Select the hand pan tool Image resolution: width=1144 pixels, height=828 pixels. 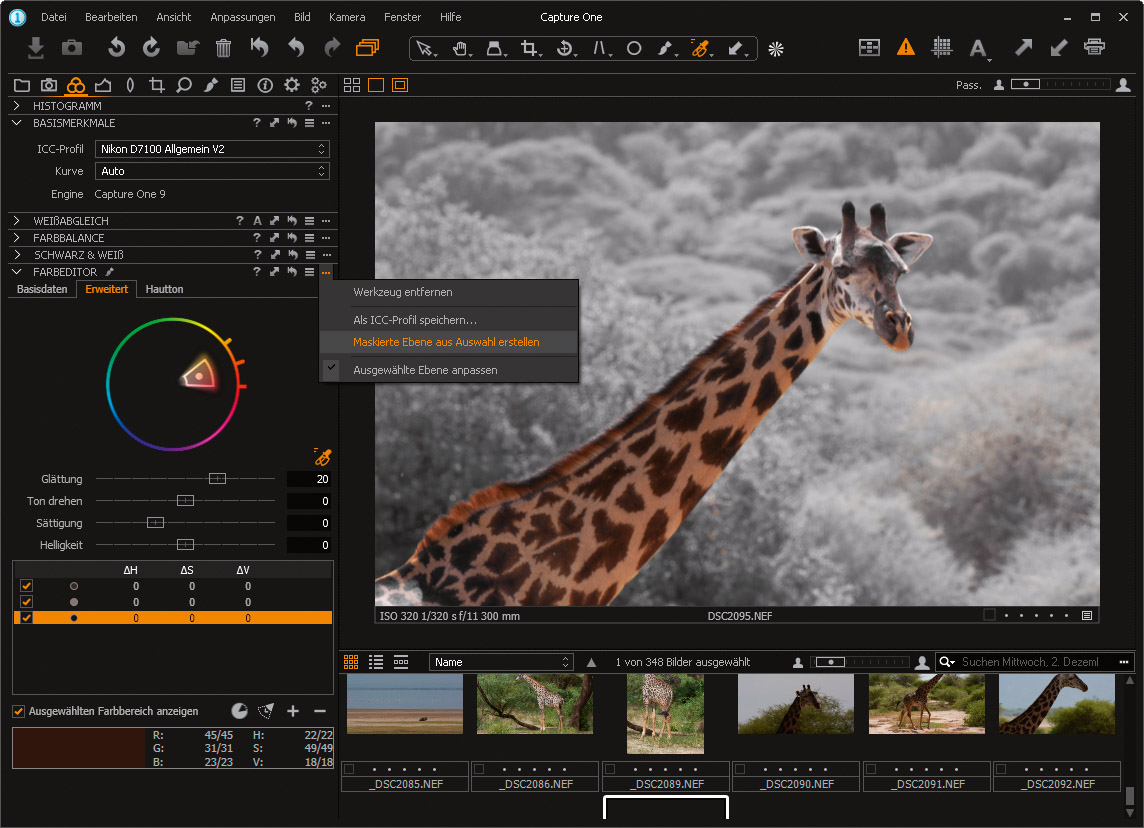(460, 48)
